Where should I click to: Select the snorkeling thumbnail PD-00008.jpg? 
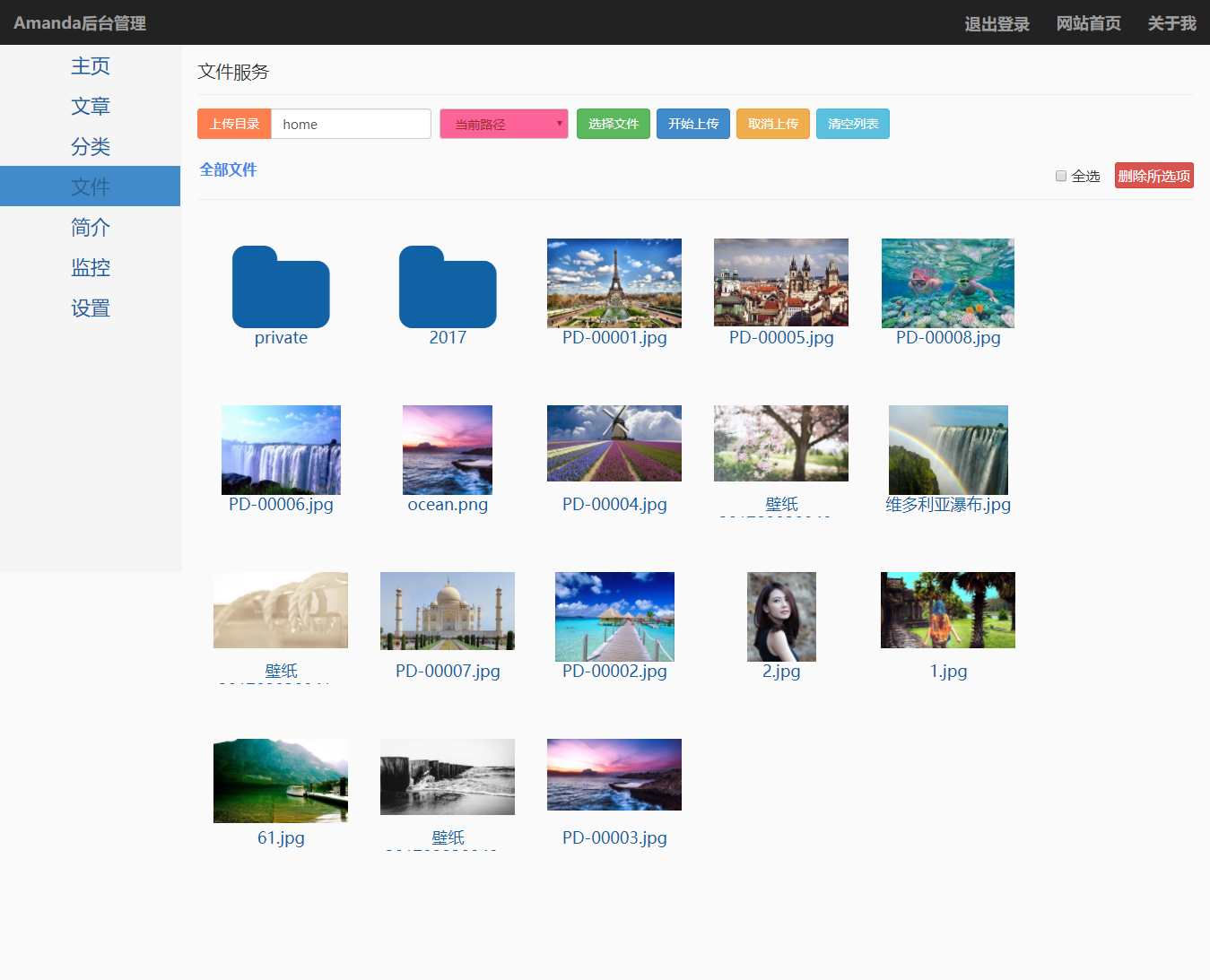[x=948, y=283]
